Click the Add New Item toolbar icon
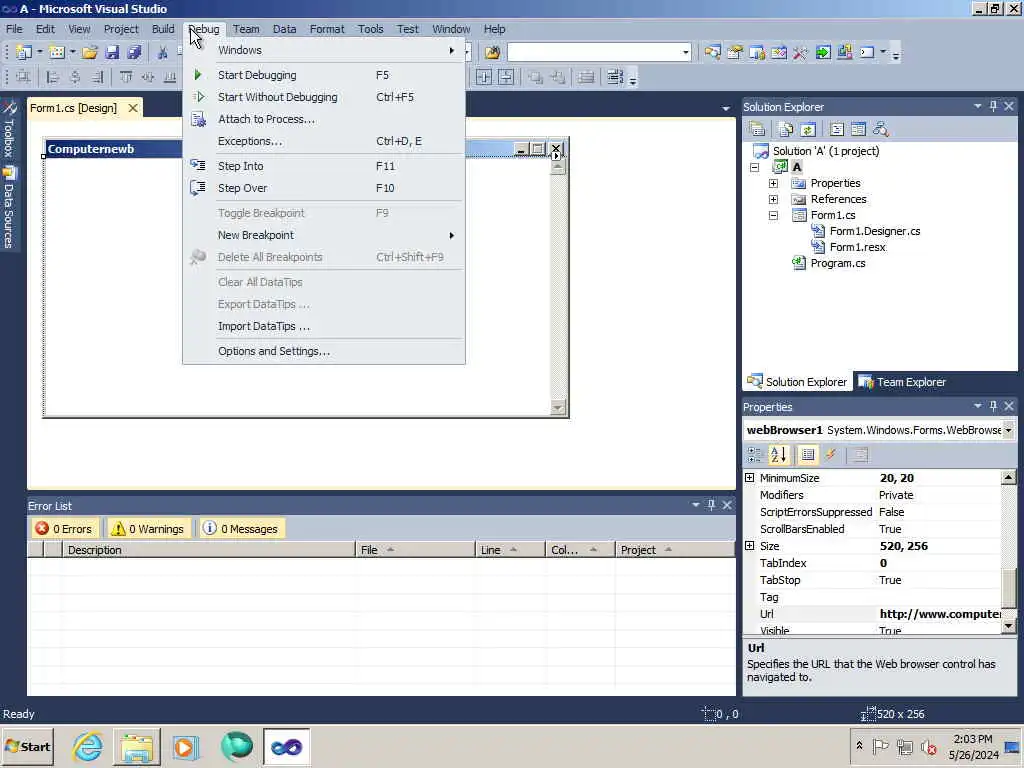The width and height of the screenshot is (1024, 768). tap(57, 52)
